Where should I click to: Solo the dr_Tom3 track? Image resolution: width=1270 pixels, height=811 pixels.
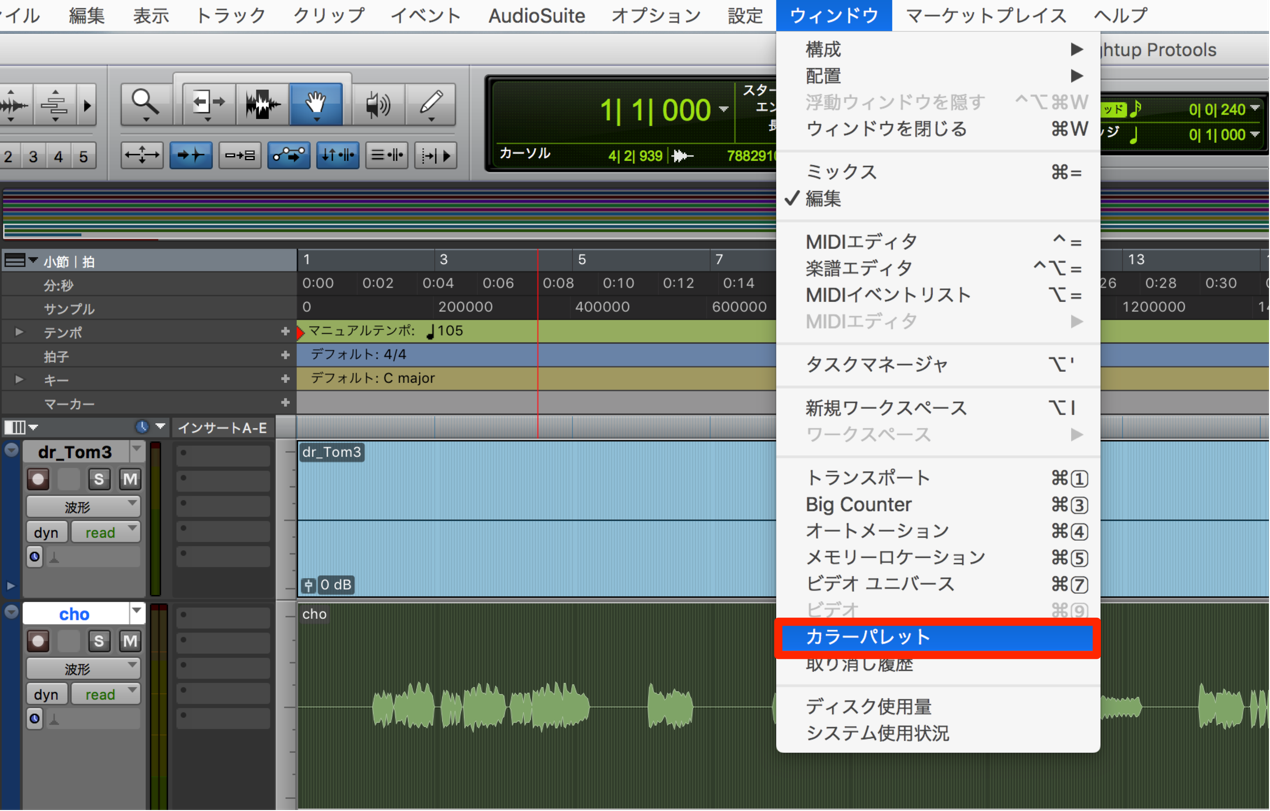pyautogui.click(x=98, y=479)
